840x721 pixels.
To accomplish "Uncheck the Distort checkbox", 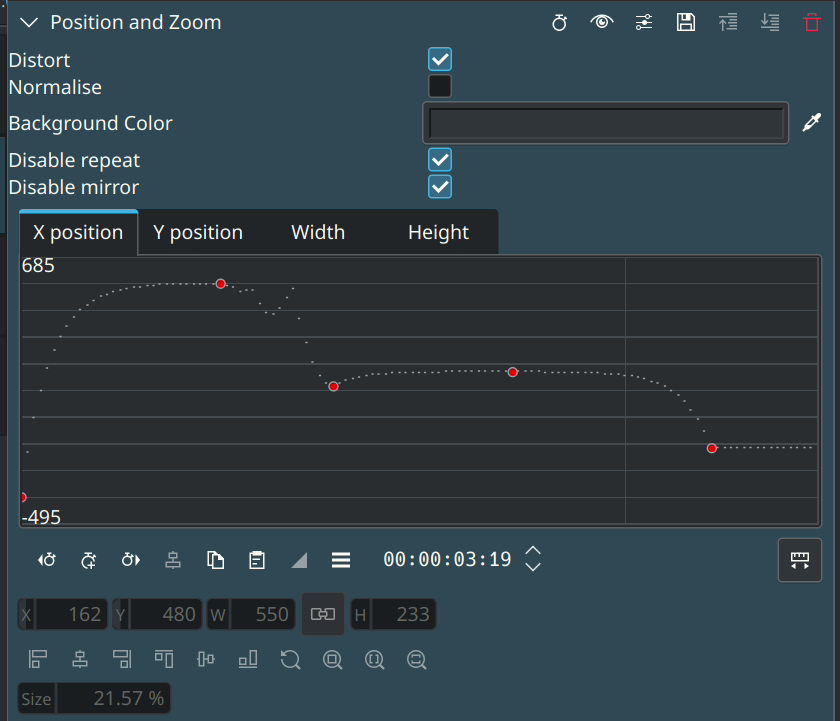I will (440, 59).
